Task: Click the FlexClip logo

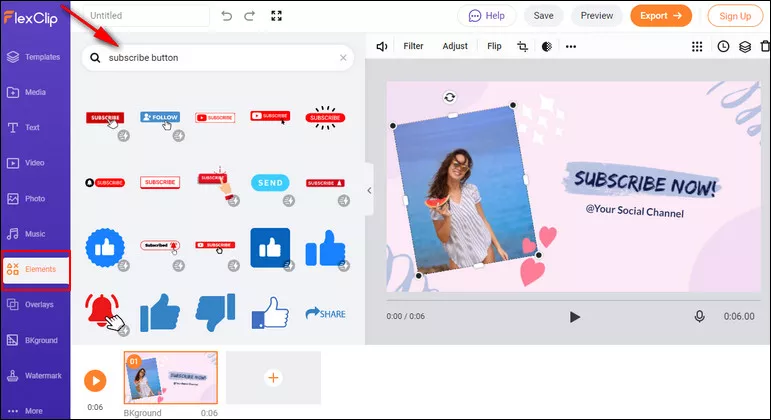Action: [x=30, y=18]
